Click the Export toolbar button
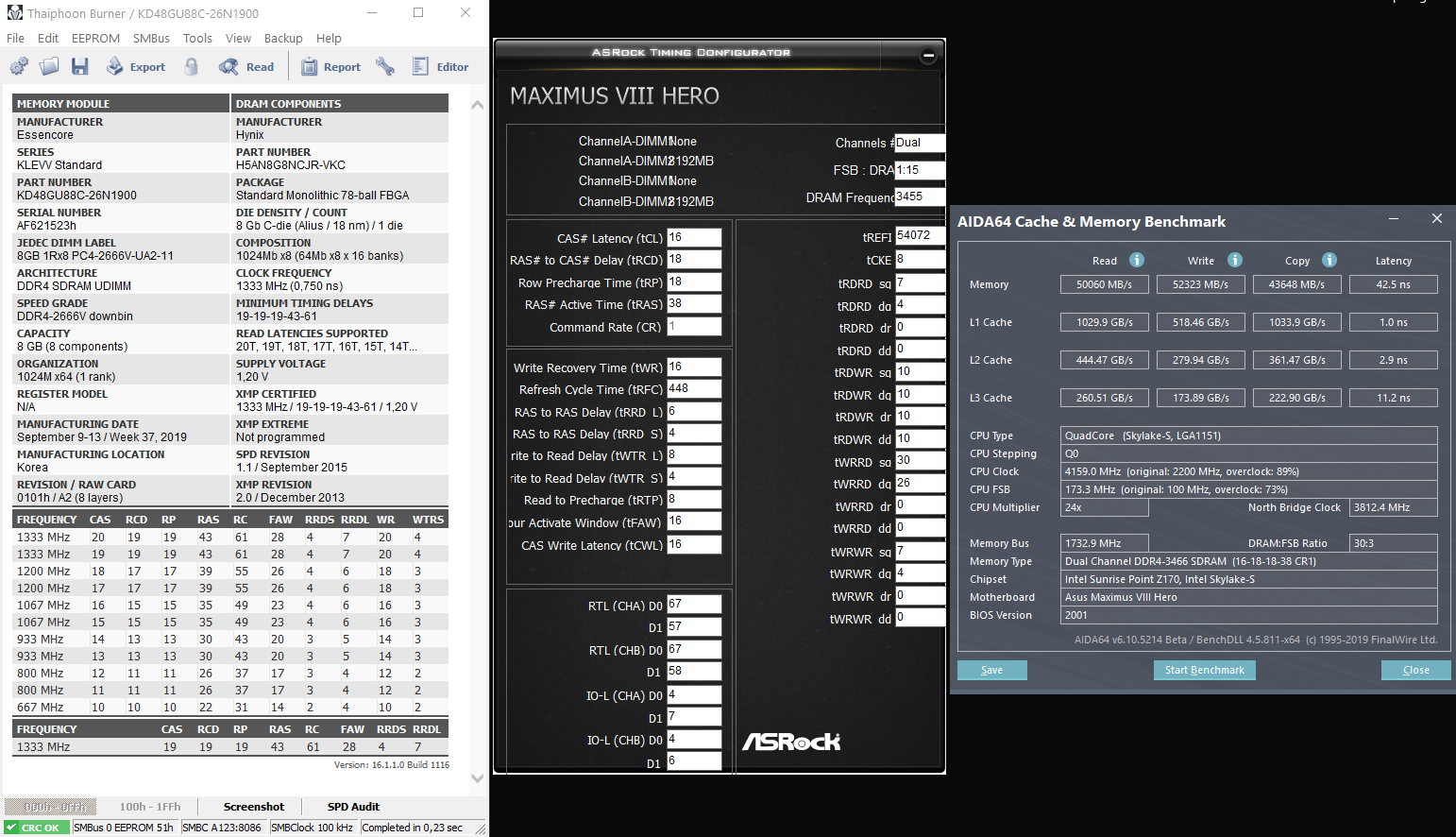 coord(135,66)
